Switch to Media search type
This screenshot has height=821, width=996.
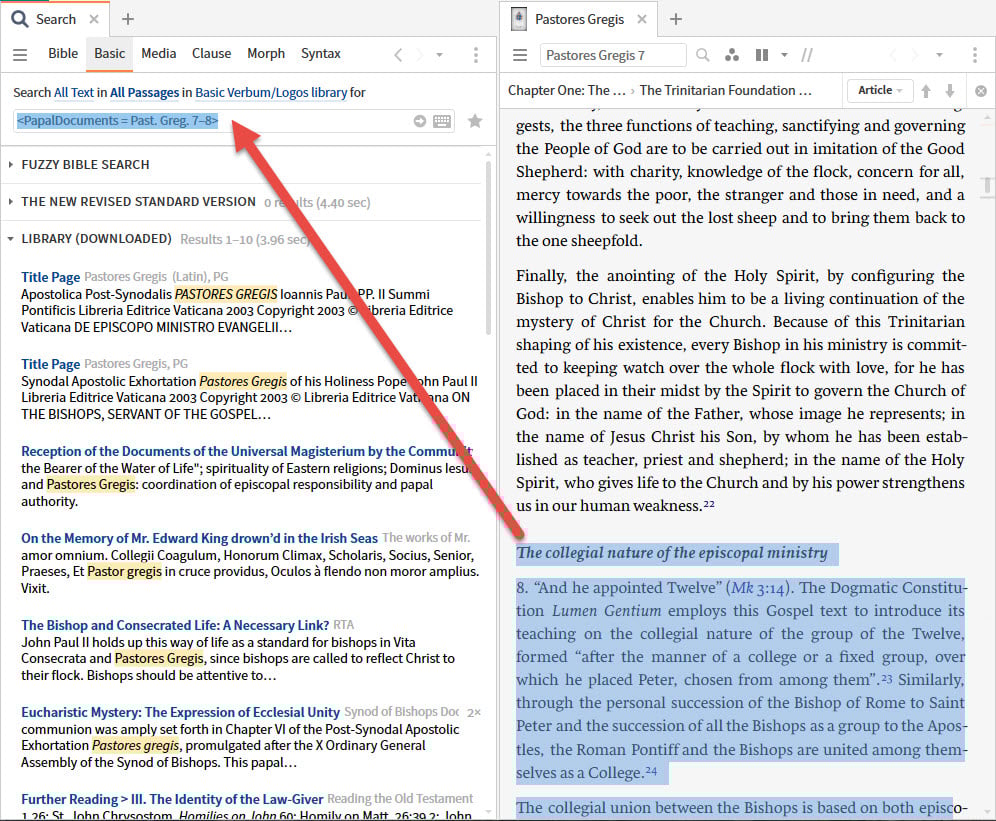(158, 53)
